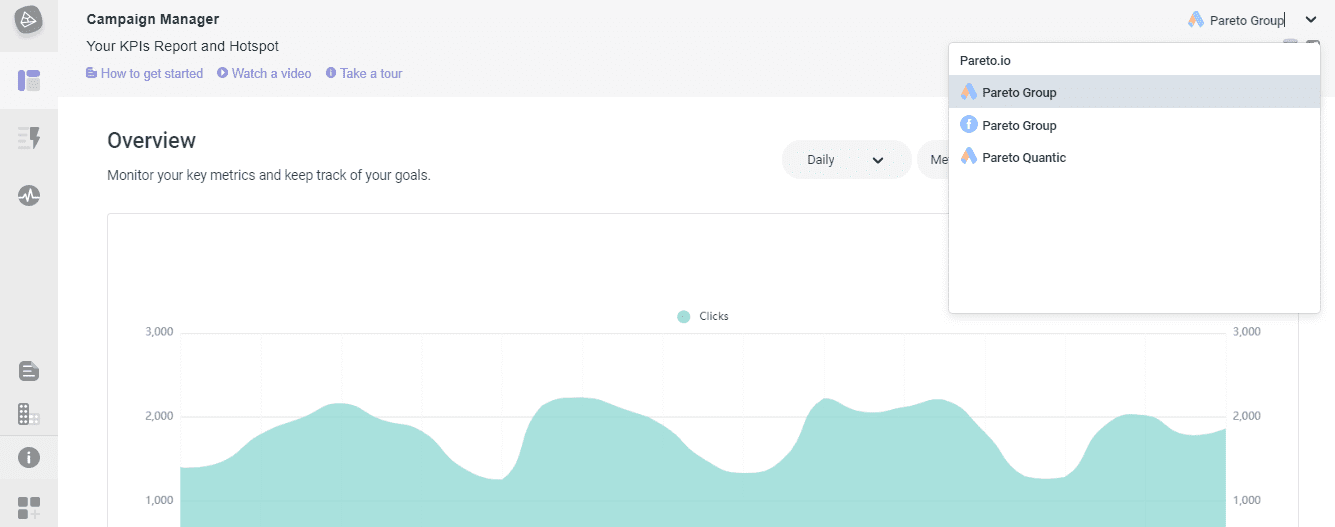
Task: Select Facebook Pareto Group account
Action: [1019, 126]
